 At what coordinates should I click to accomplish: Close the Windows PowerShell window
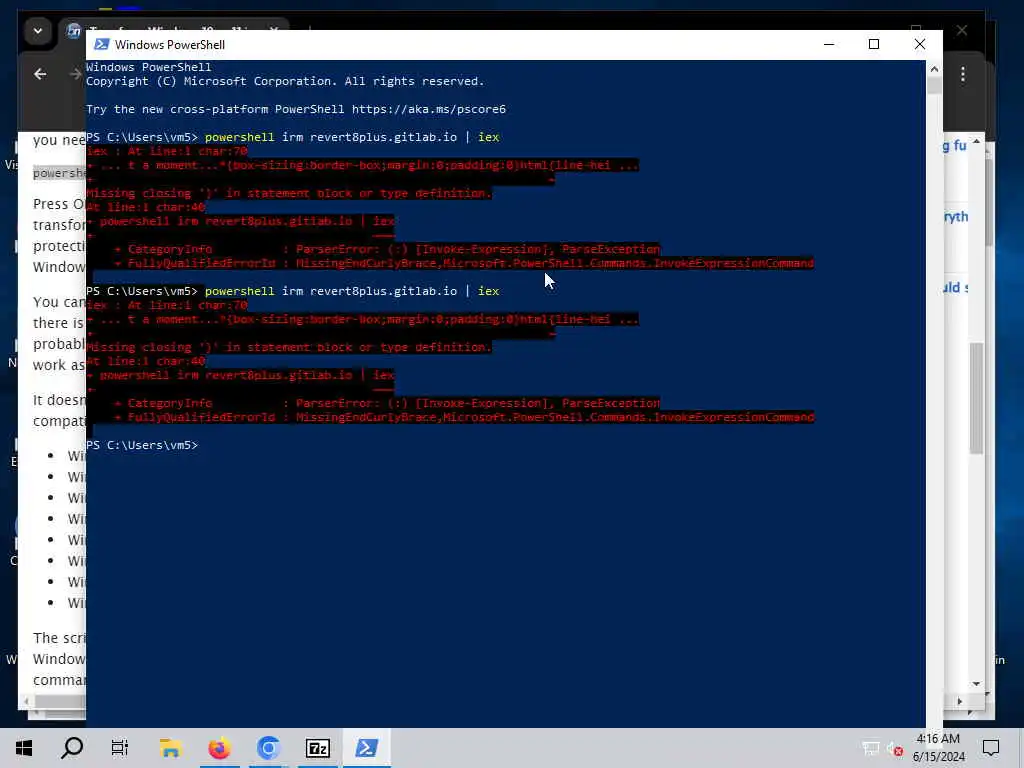(x=920, y=44)
